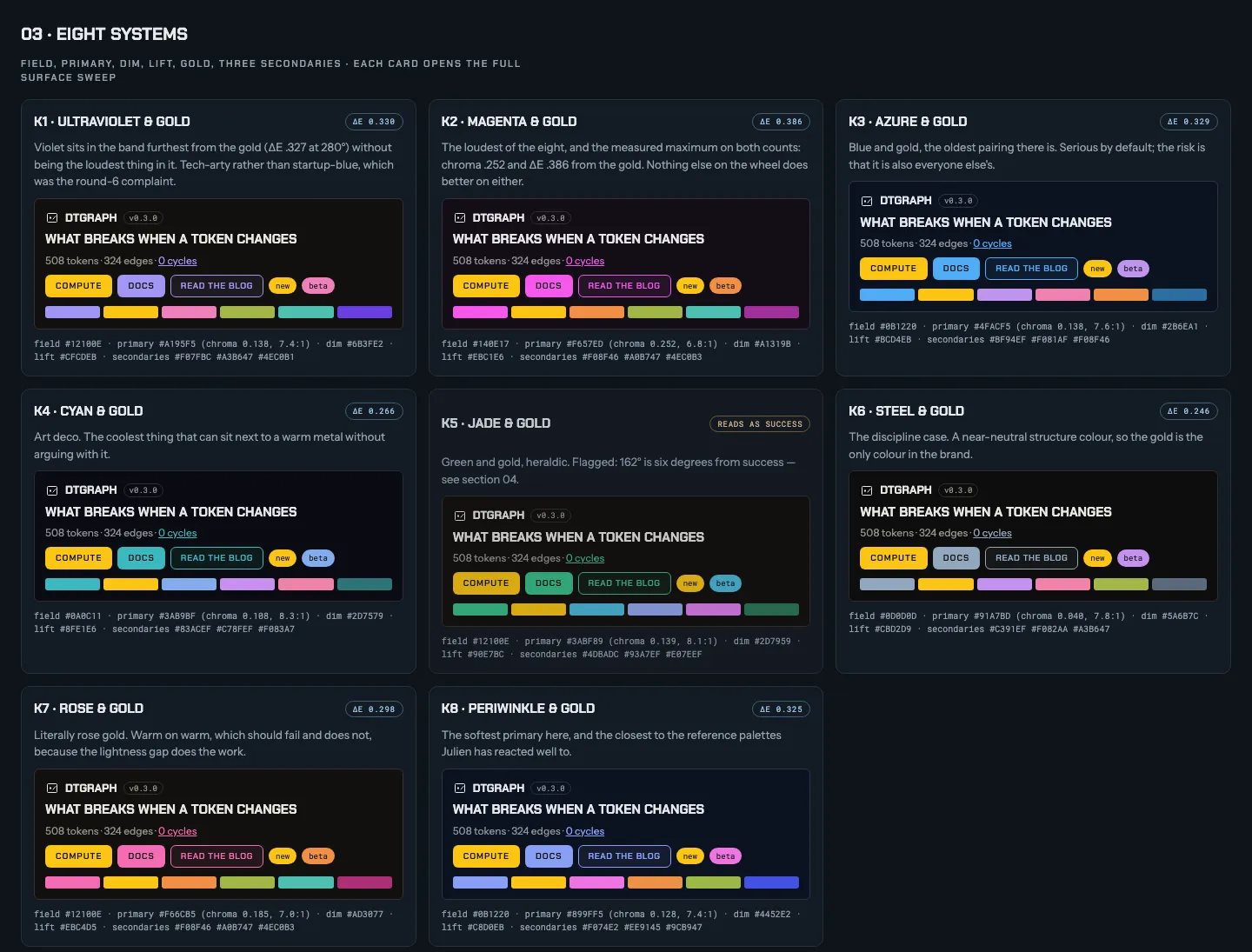Click the cyan primary swatch in K4 card
Image resolution: width=1252 pixels, height=952 pixels.
72,584
